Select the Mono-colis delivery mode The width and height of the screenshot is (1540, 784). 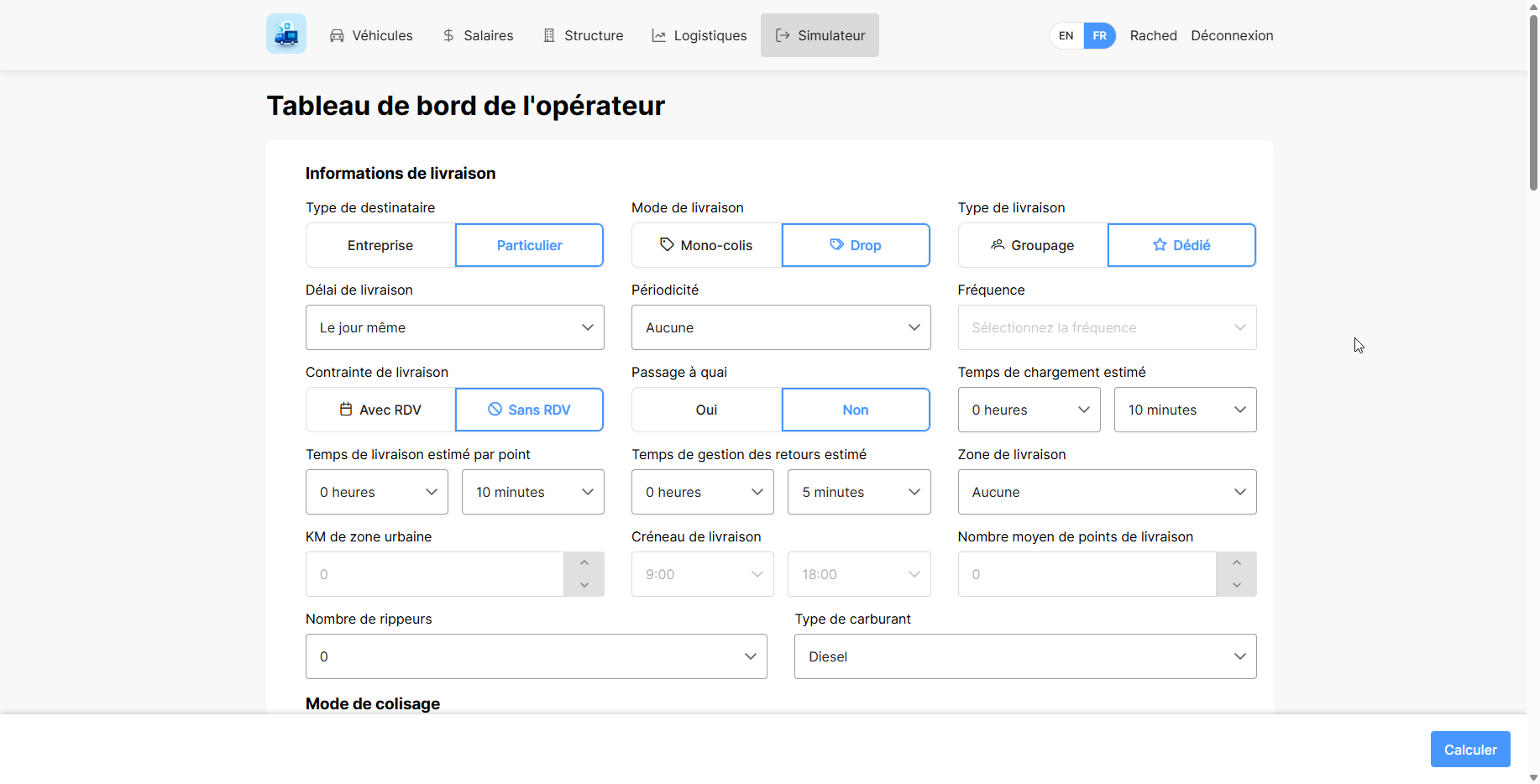(x=706, y=245)
